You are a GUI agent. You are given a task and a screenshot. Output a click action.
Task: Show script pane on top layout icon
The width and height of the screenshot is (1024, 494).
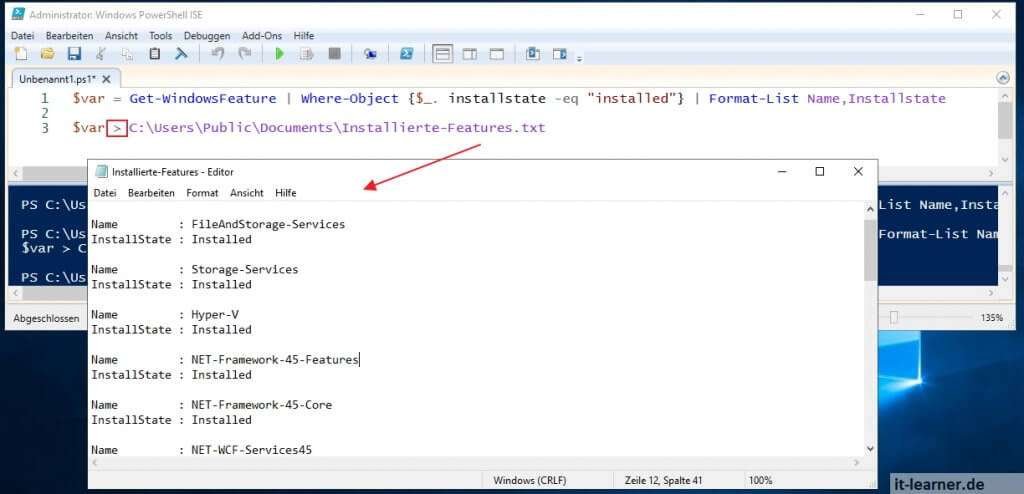coord(443,54)
